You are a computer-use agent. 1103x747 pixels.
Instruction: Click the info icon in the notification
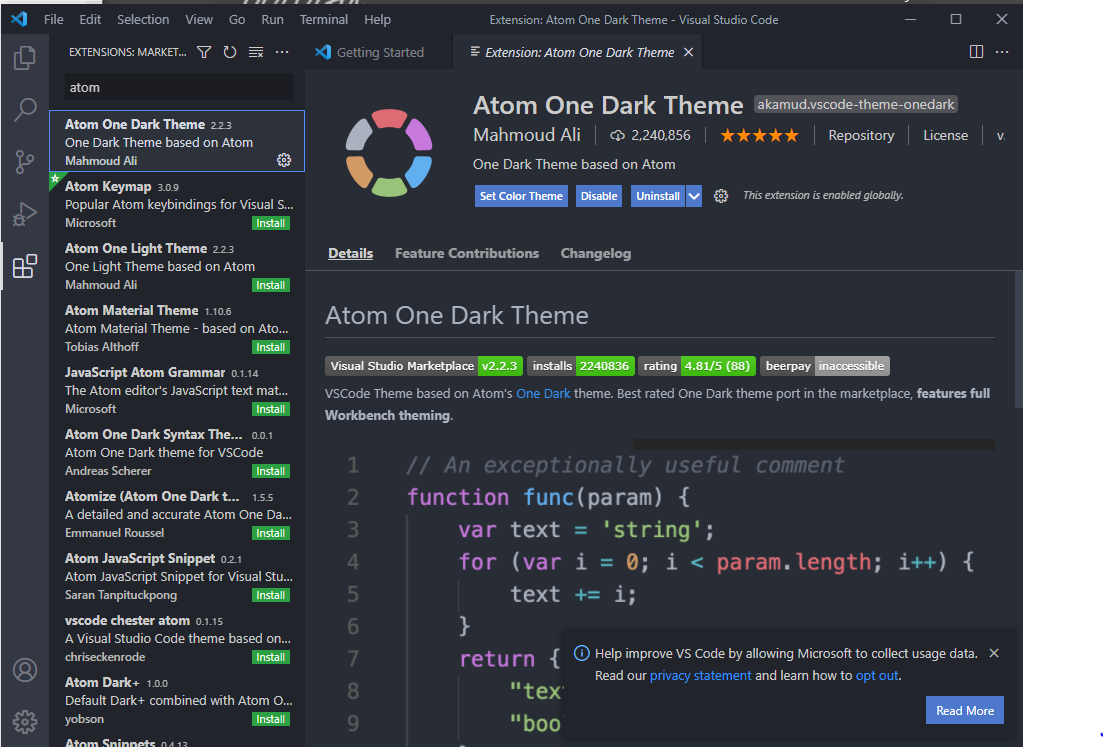pos(582,653)
